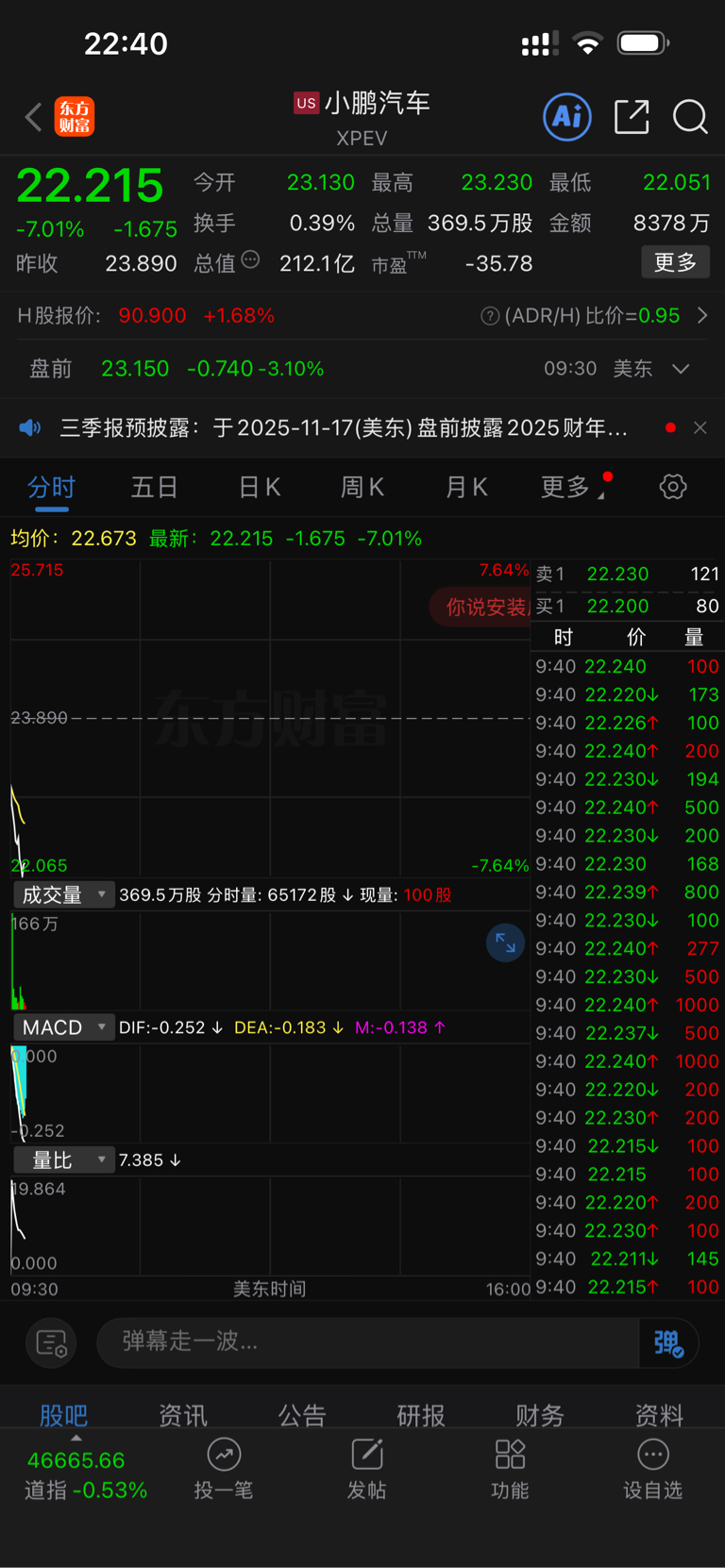This screenshot has height=1568, width=725.
Task: Open the 量比 indicator dropdown
Action: click(63, 1160)
